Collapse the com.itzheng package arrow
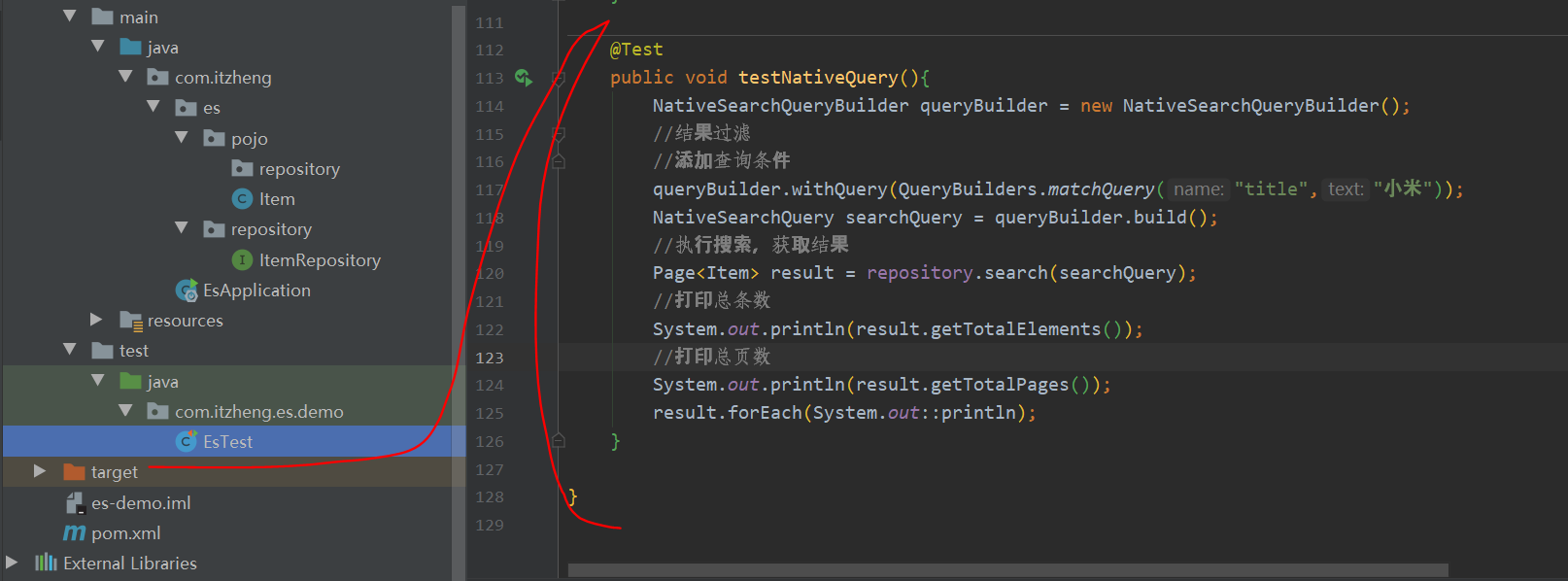This screenshot has width=1568, height=581. 126,77
